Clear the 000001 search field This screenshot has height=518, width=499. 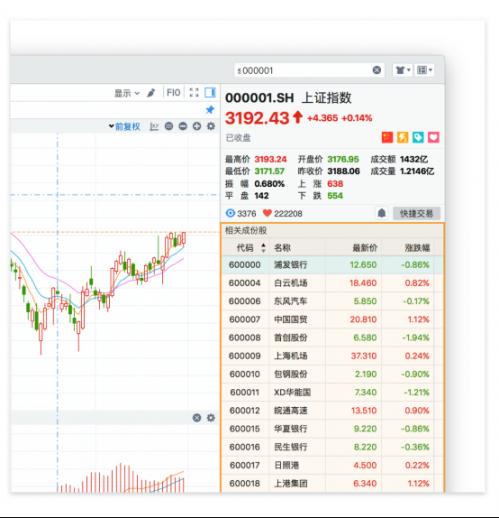coord(377,70)
